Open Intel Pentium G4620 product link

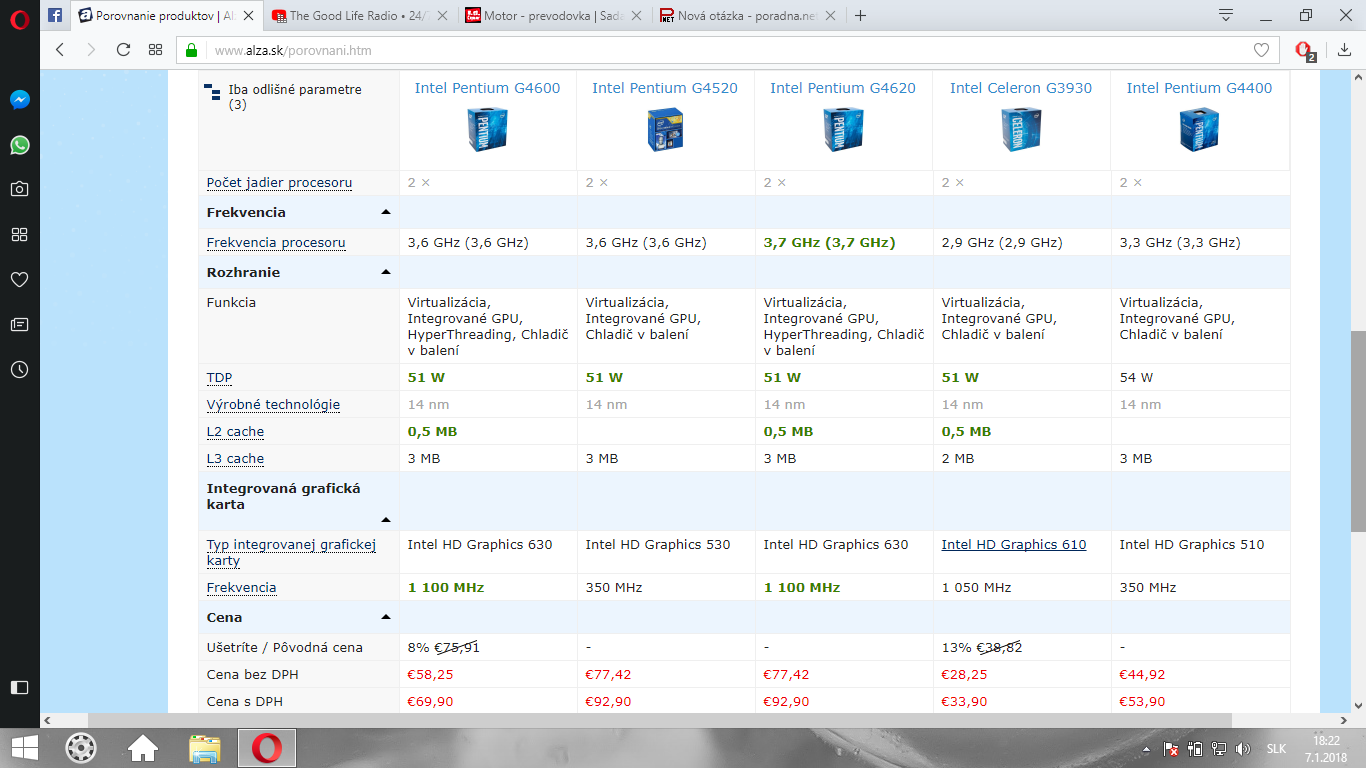[x=842, y=88]
